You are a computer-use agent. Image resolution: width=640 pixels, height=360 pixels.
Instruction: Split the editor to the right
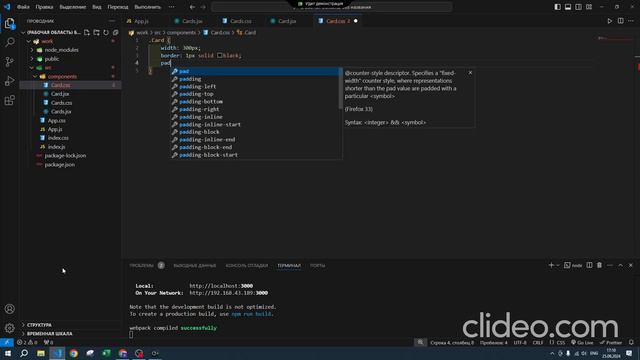pyautogui.click(x=620, y=21)
